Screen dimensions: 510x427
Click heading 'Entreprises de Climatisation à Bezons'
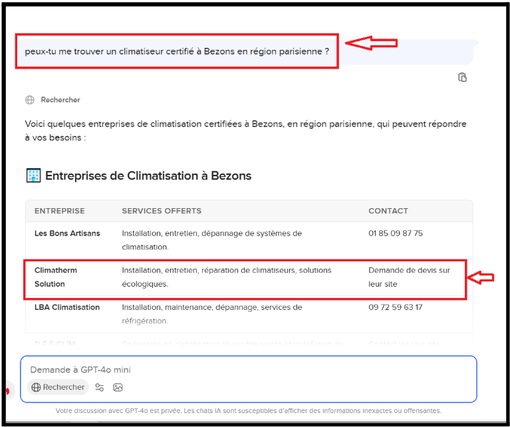pyautogui.click(x=148, y=176)
